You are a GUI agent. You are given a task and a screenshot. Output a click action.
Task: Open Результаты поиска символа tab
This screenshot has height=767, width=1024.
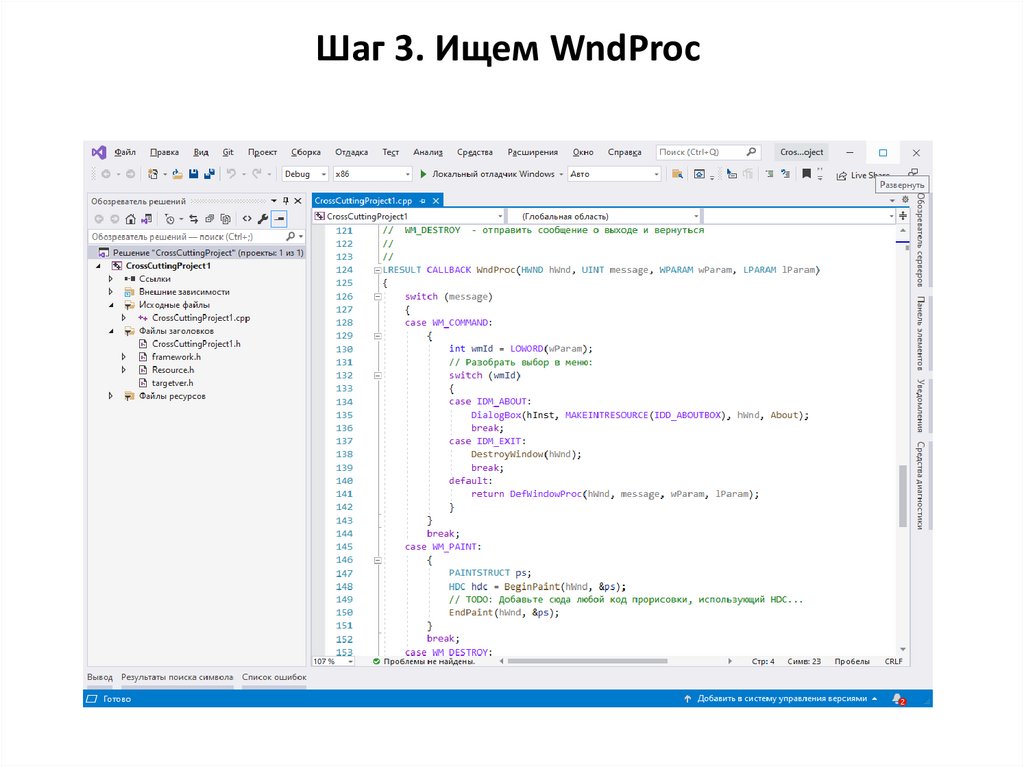(177, 677)
